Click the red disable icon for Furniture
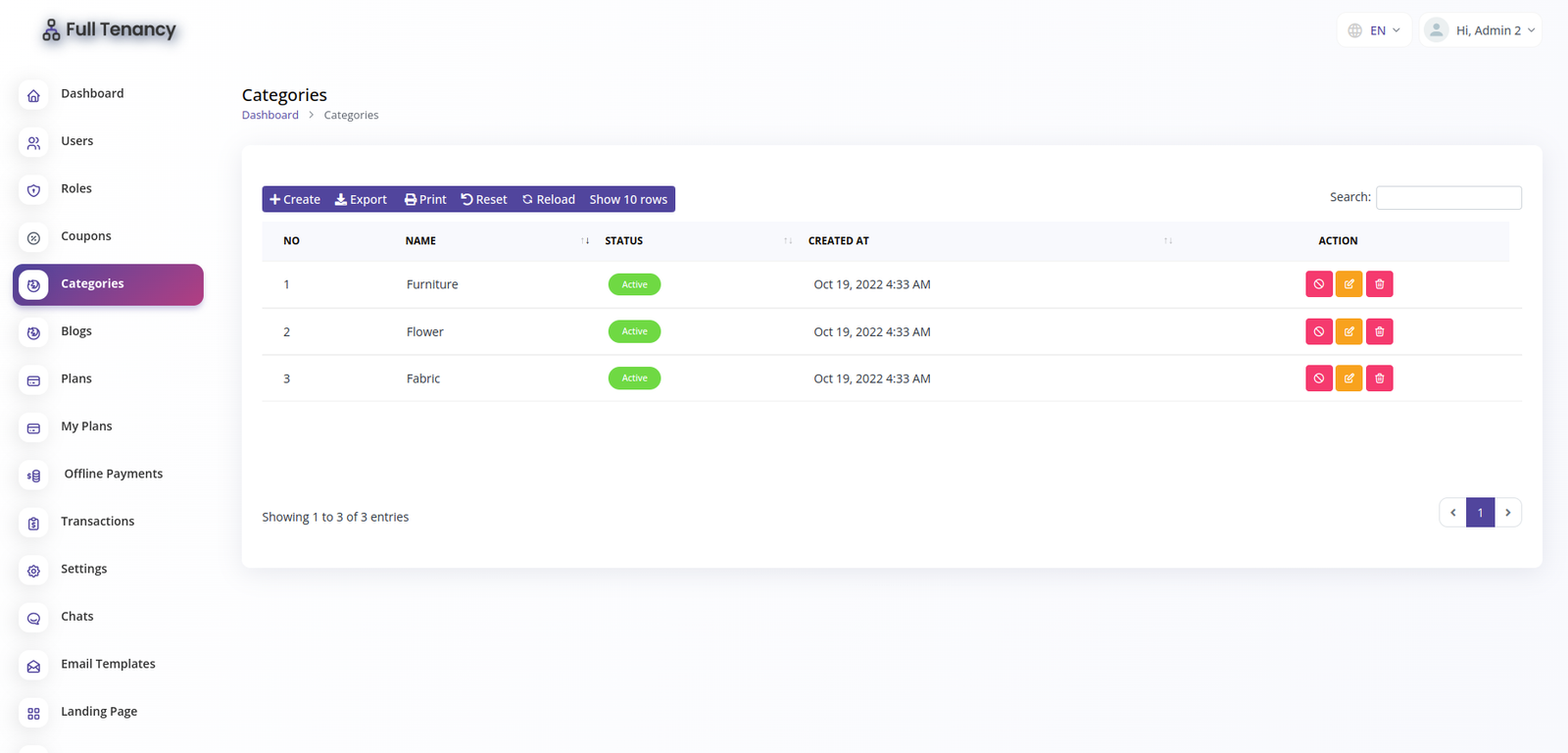The width and height of the screenshot is (1568, 753). [x=1318, y=284]
